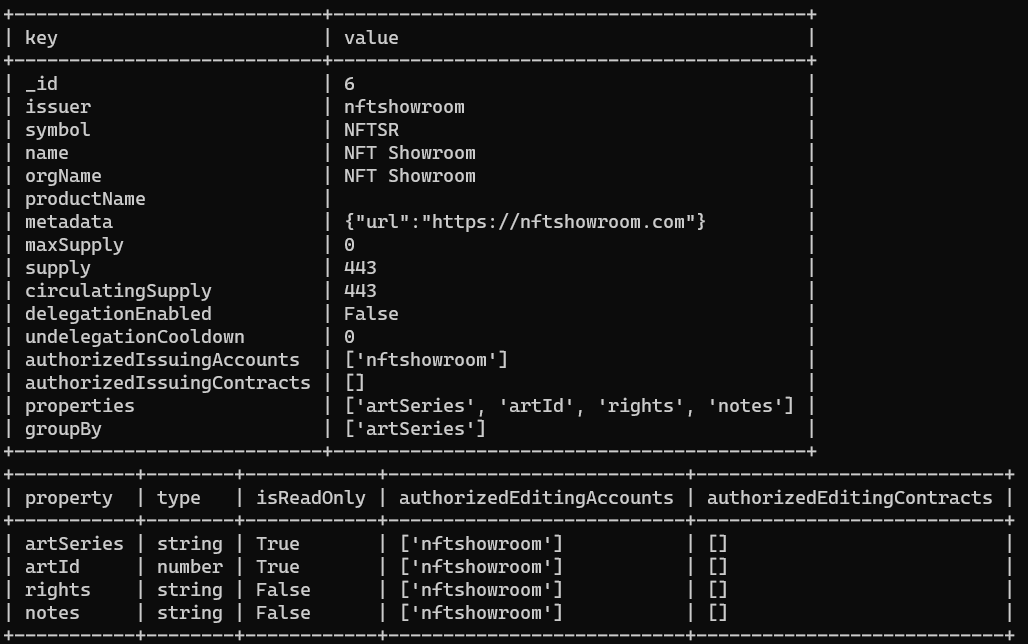Viewport: 1028px width, 644px height.
Task: Select the issuer value nftshowroom
Action: click(404, 107)
